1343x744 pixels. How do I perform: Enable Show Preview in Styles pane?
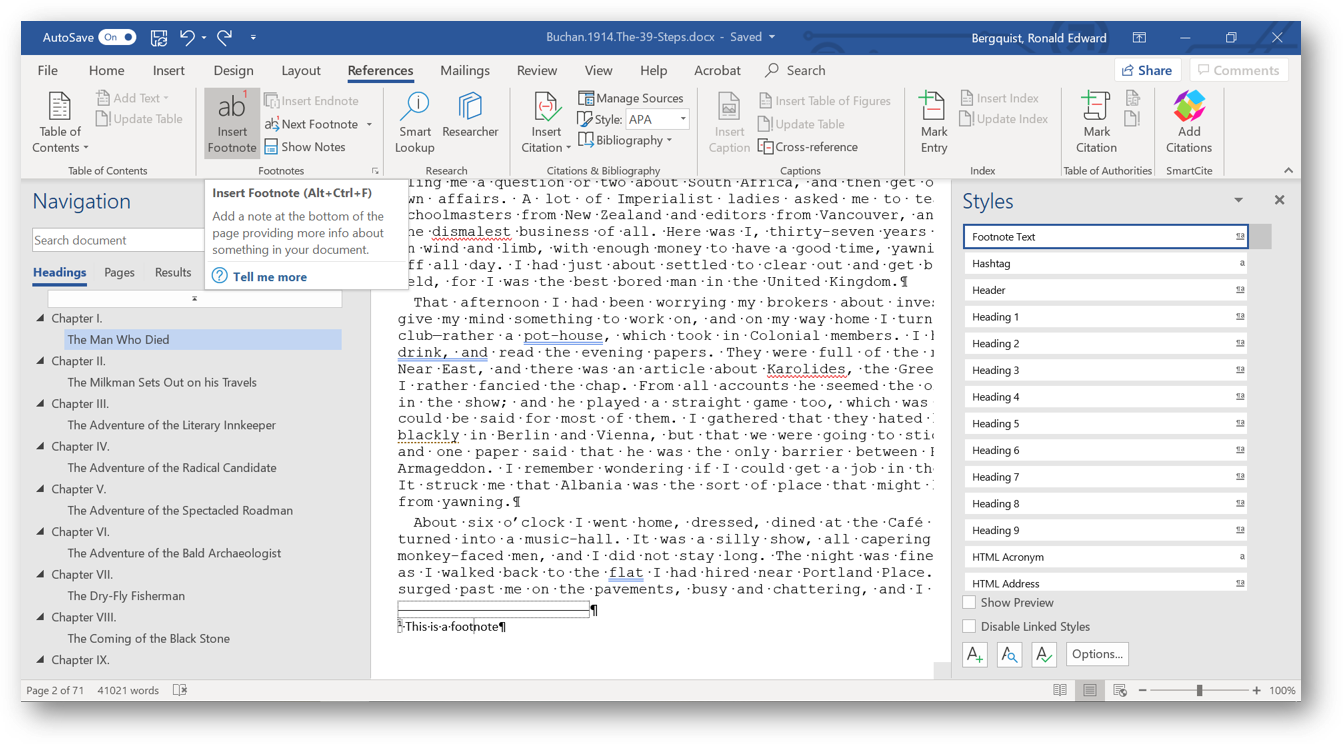pos(967,603)
